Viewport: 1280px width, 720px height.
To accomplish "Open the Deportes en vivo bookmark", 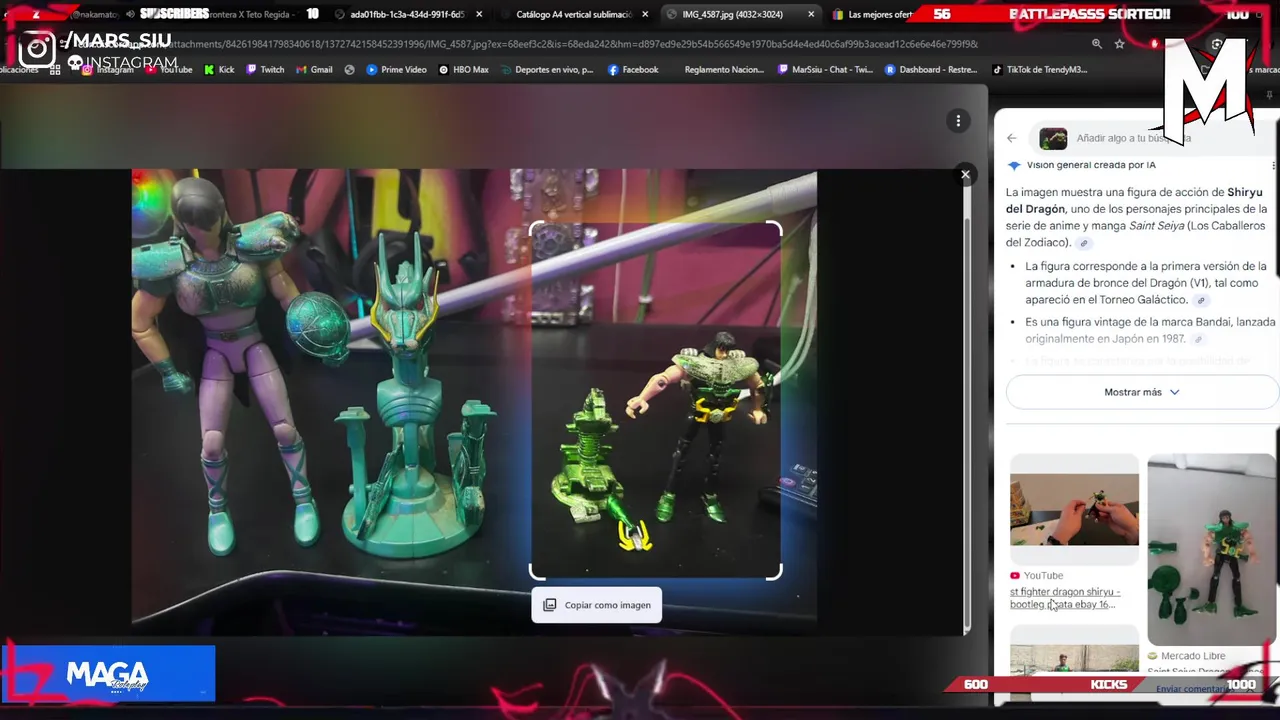I will point(547,70).
